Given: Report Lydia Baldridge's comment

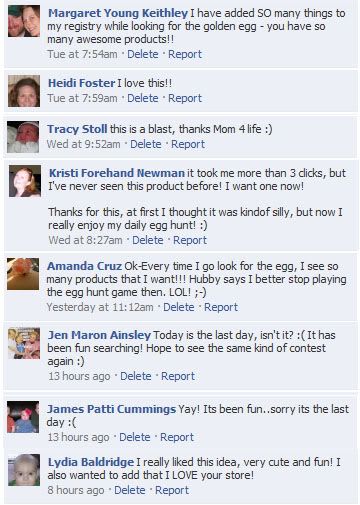Looking at the screenshot, I should 172,490.
